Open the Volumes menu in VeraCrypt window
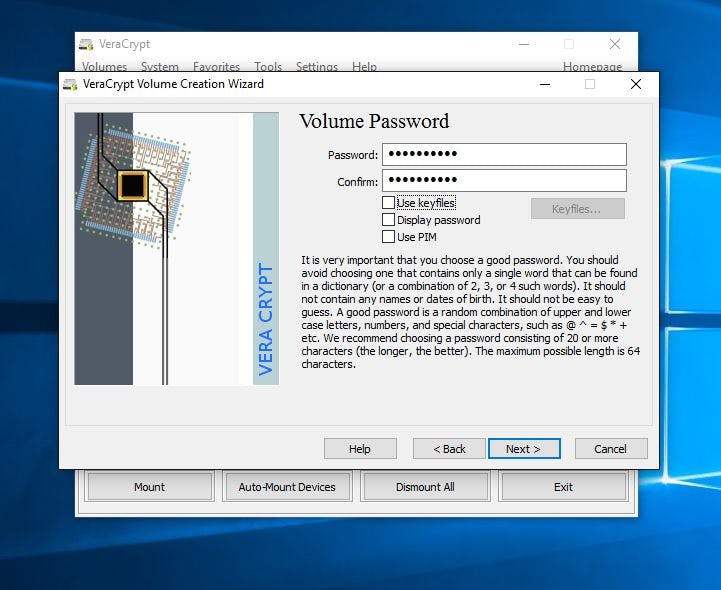The width and height of the screenshot is (721, 590). click(x=104, y=67)
